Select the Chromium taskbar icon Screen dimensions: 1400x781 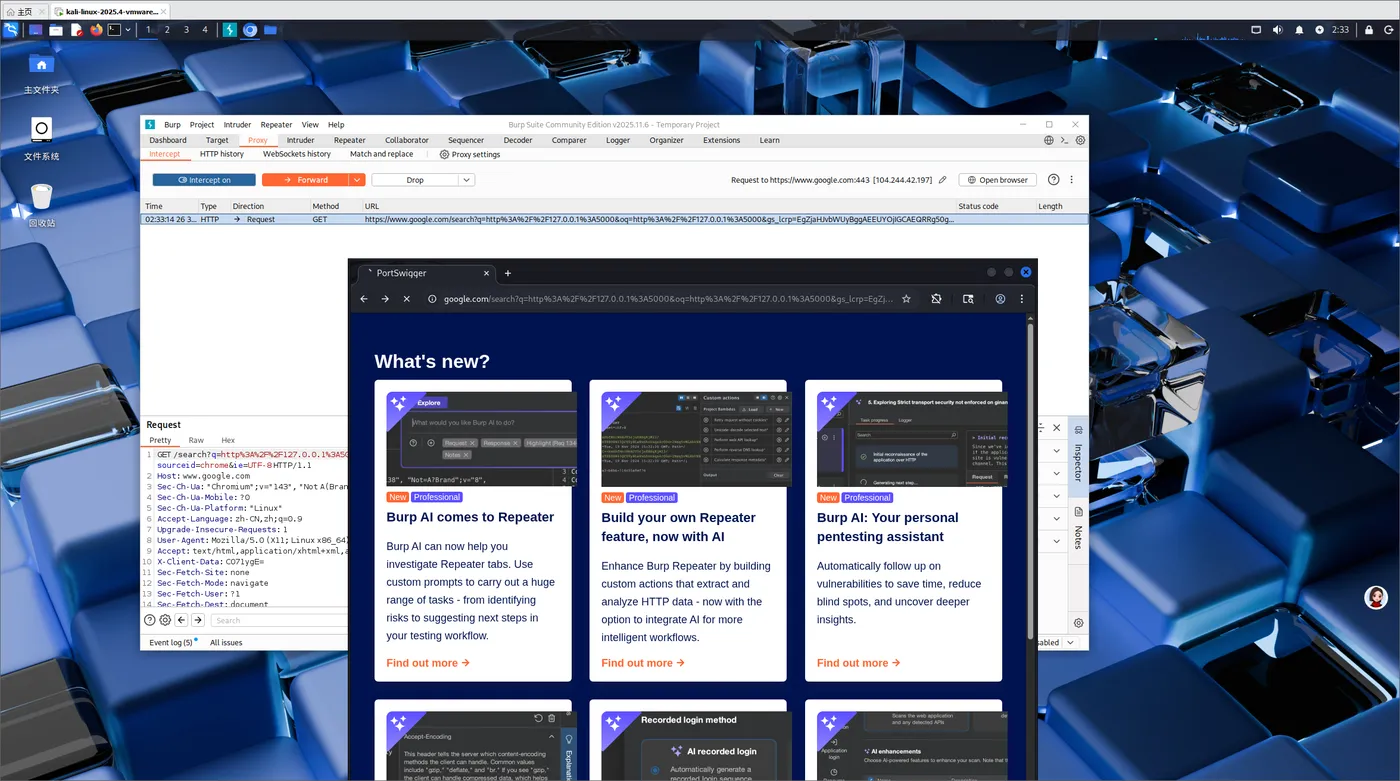coord(250,30)
